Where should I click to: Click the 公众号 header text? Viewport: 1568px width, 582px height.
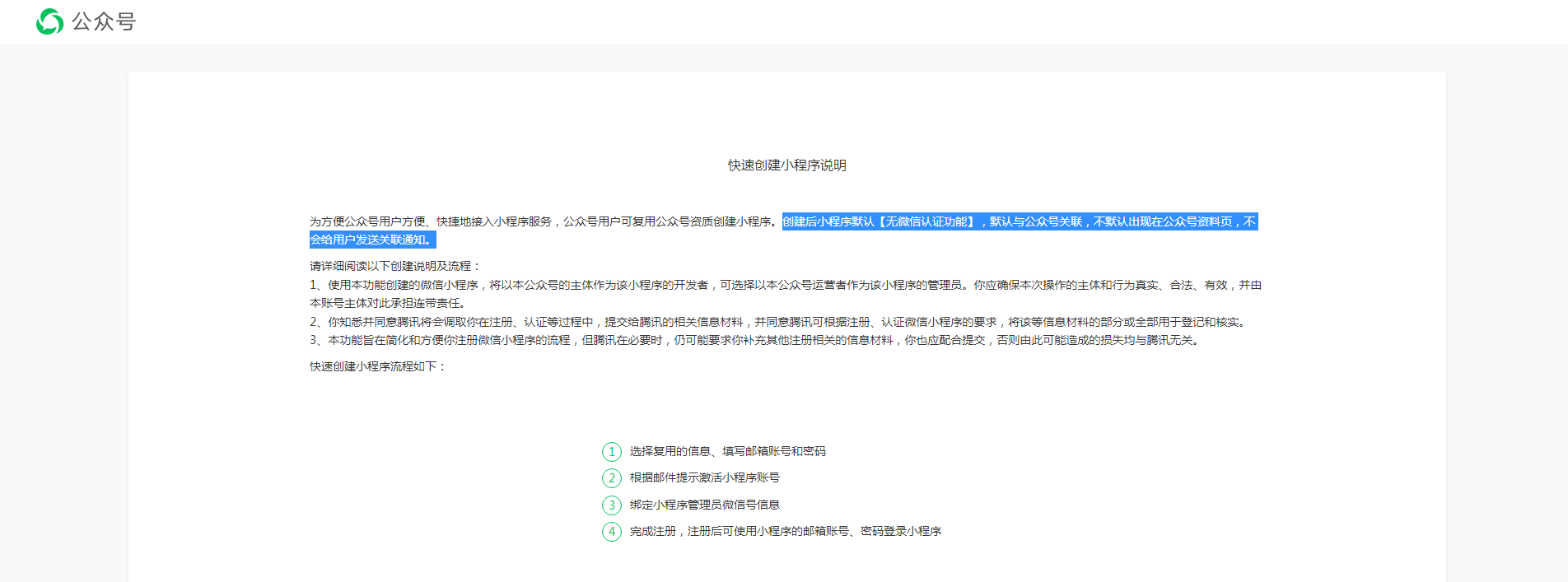click(x=104, y=21)
